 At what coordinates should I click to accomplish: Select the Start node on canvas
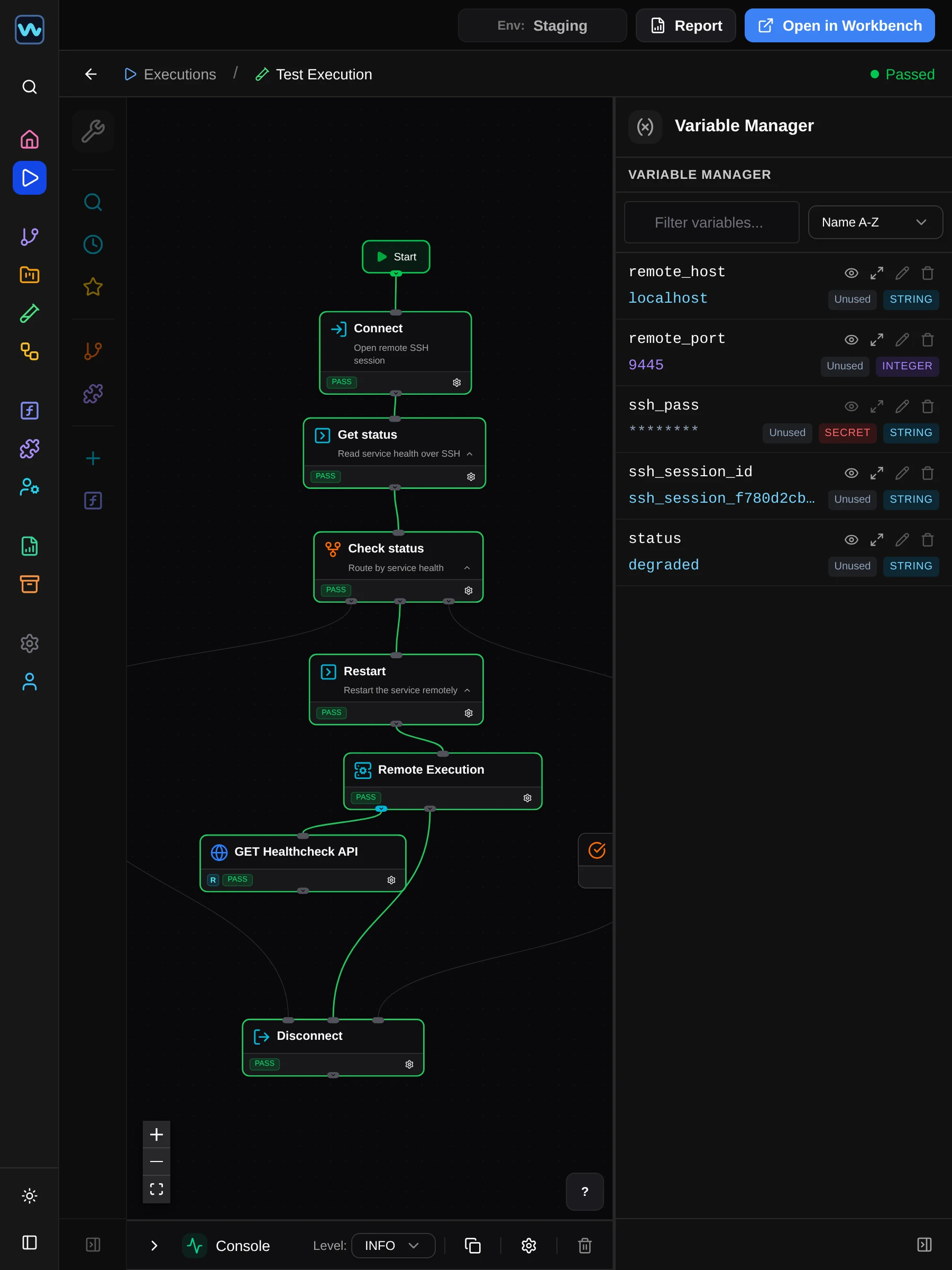(396, 257)
